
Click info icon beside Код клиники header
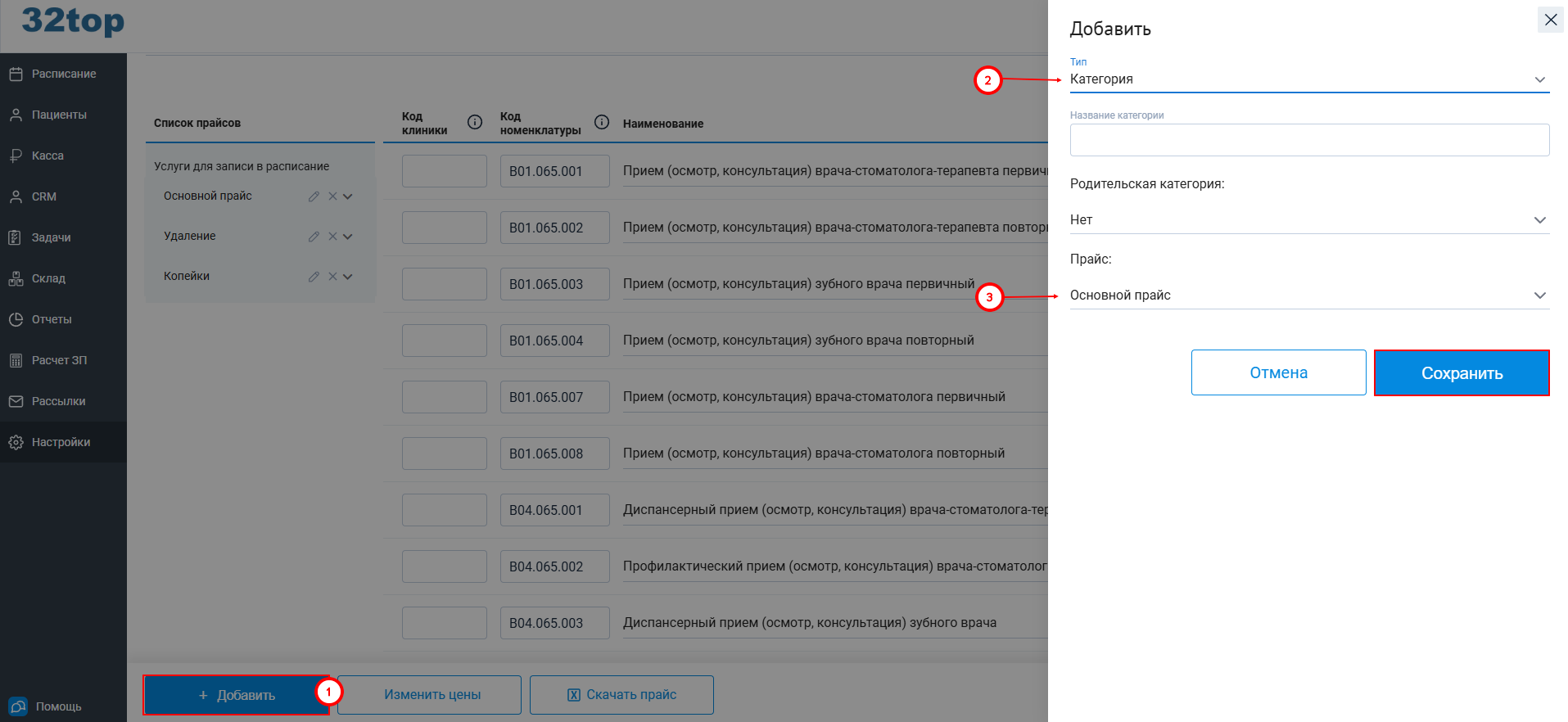[x=475, y=122]
